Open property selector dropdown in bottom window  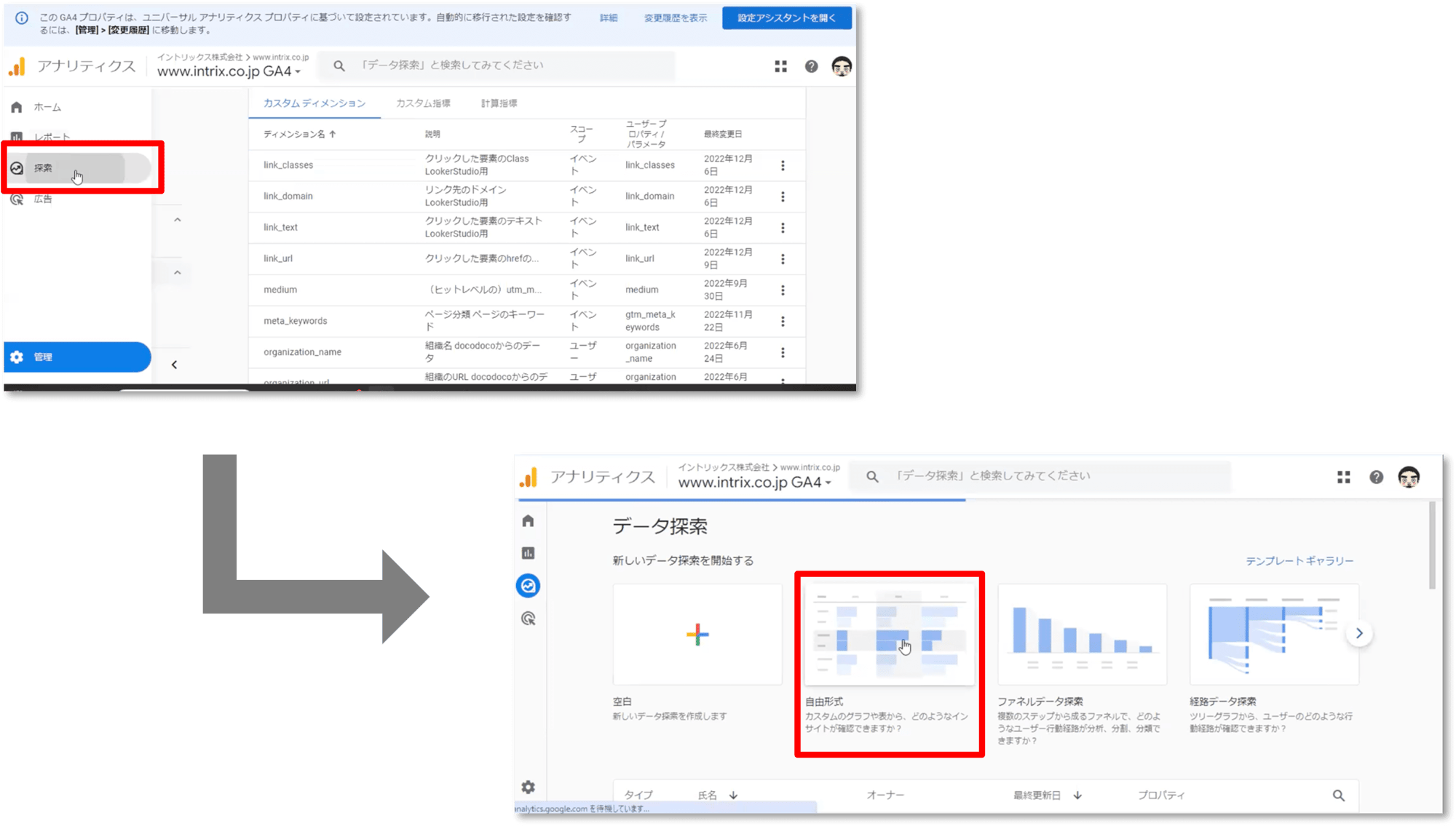[x=755, y=483]
